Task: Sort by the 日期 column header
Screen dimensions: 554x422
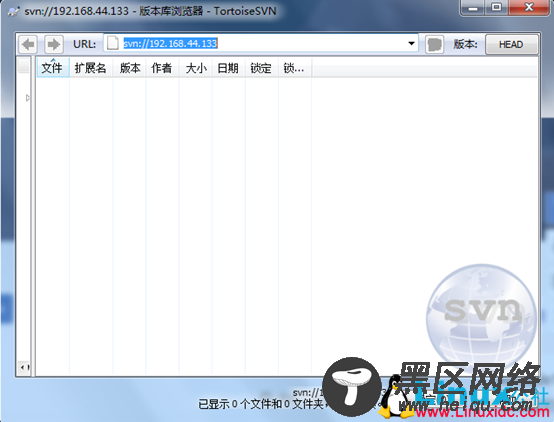Action: pyautogui.click(x=228, y=68)
